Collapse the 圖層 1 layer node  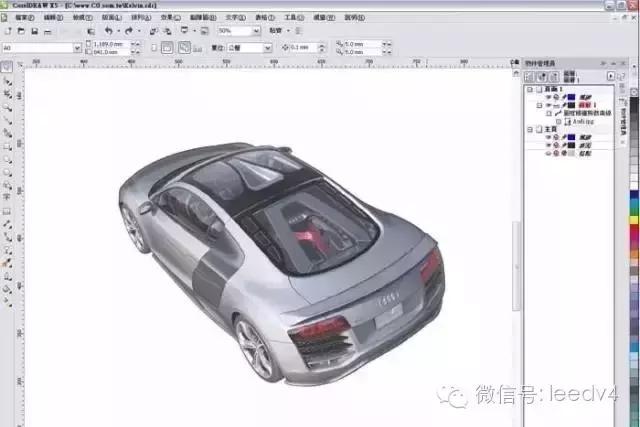point(540,105)
